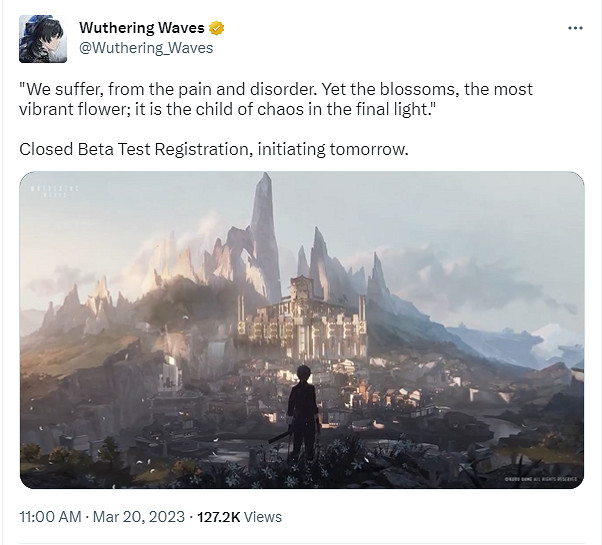Click the gold verified badge icon
This screenshot has height=545, width=602.
point(217,28)
